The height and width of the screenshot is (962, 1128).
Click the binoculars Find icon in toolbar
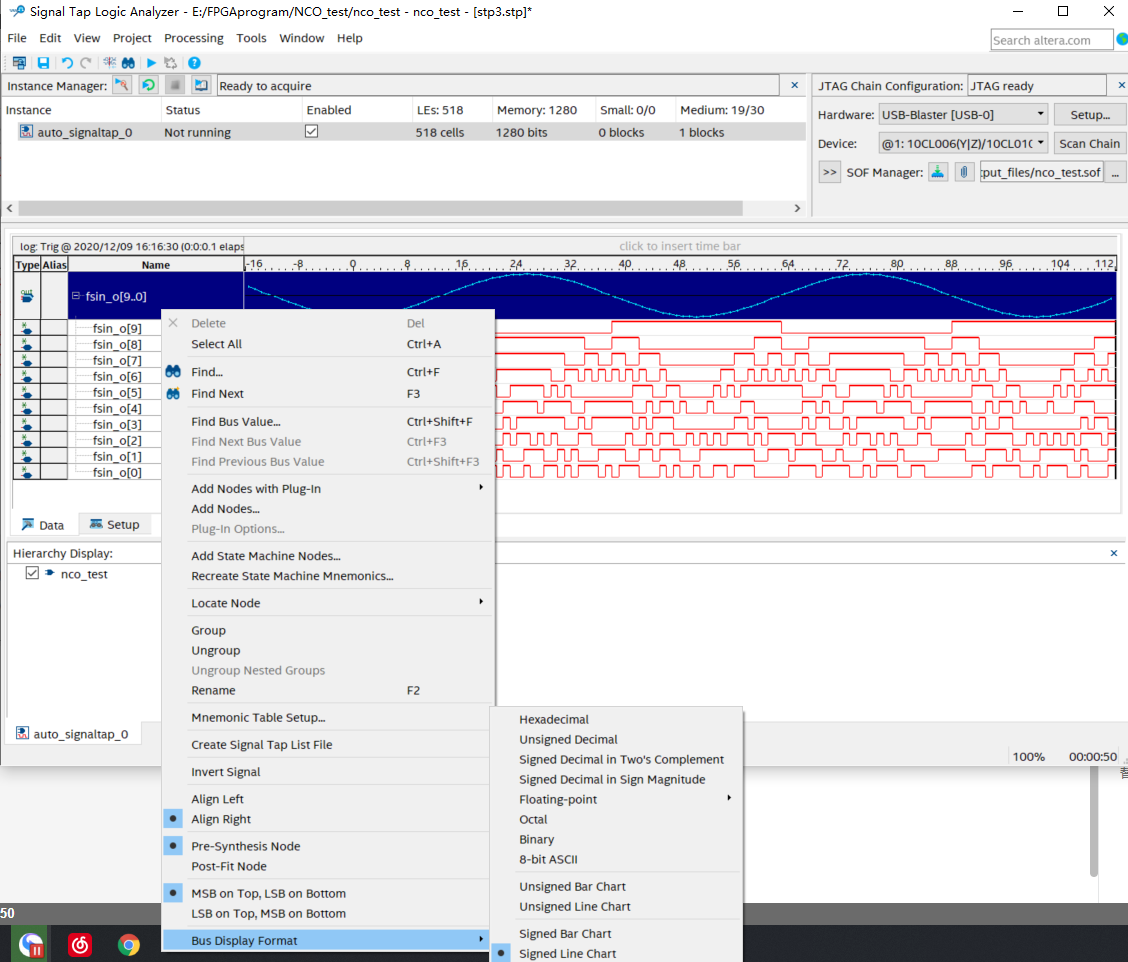pyautogui.click(x=128, y=63)
